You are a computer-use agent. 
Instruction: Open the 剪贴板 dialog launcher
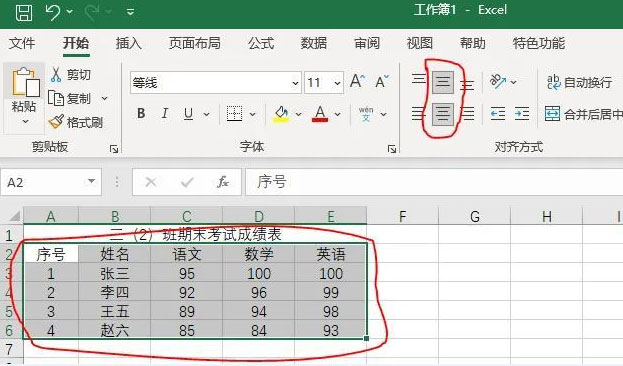click(114, 149)
